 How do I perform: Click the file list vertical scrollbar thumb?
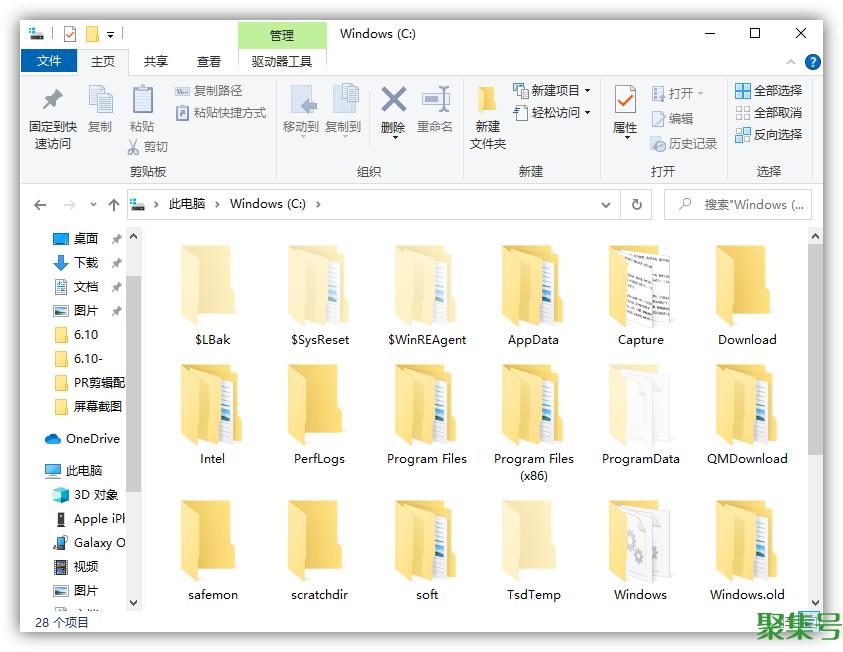815,349
